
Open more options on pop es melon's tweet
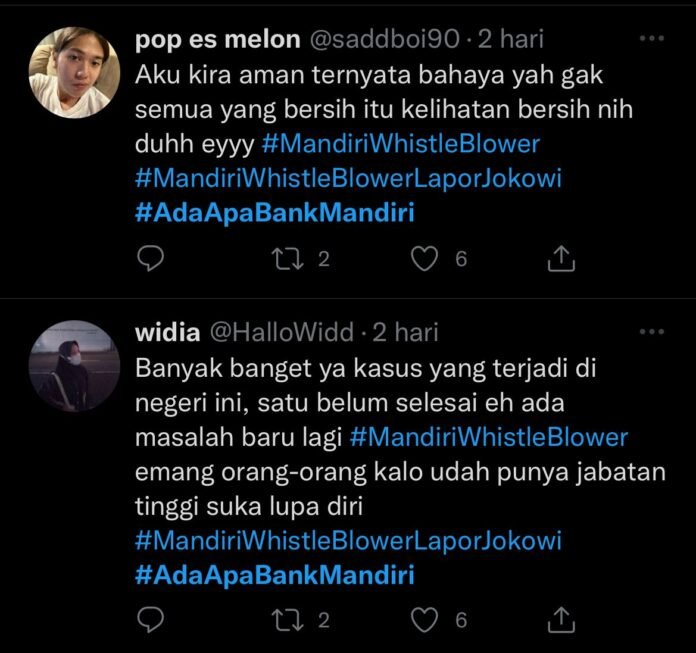click(x=652, y=39)
